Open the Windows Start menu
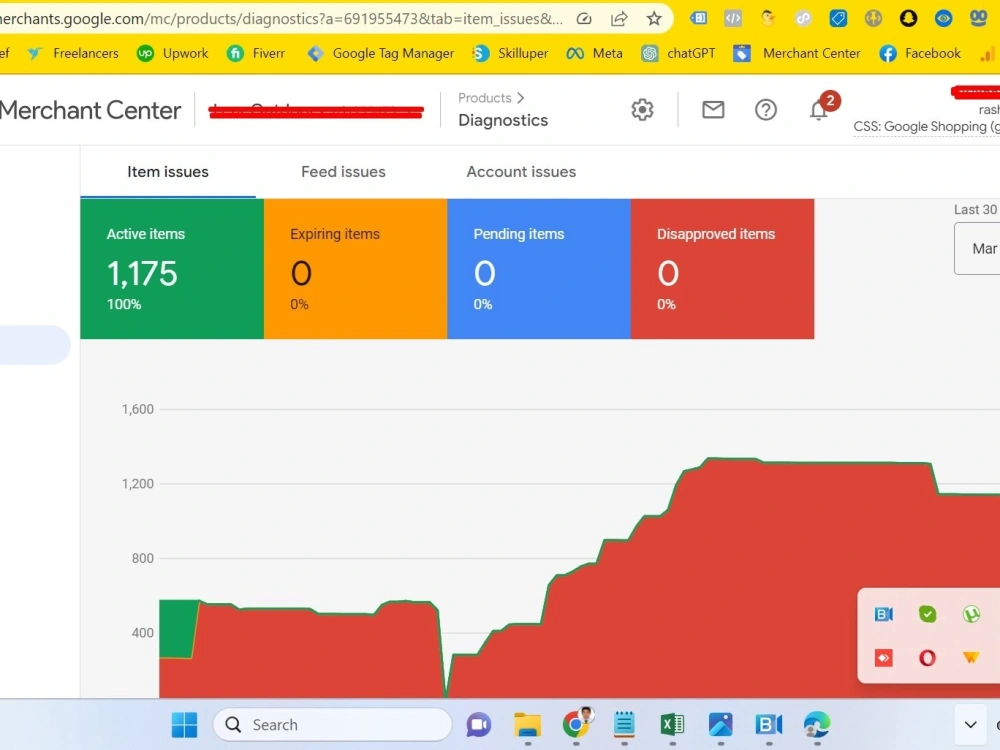This screenshot has width=1000, height=750. click(184, 724)
